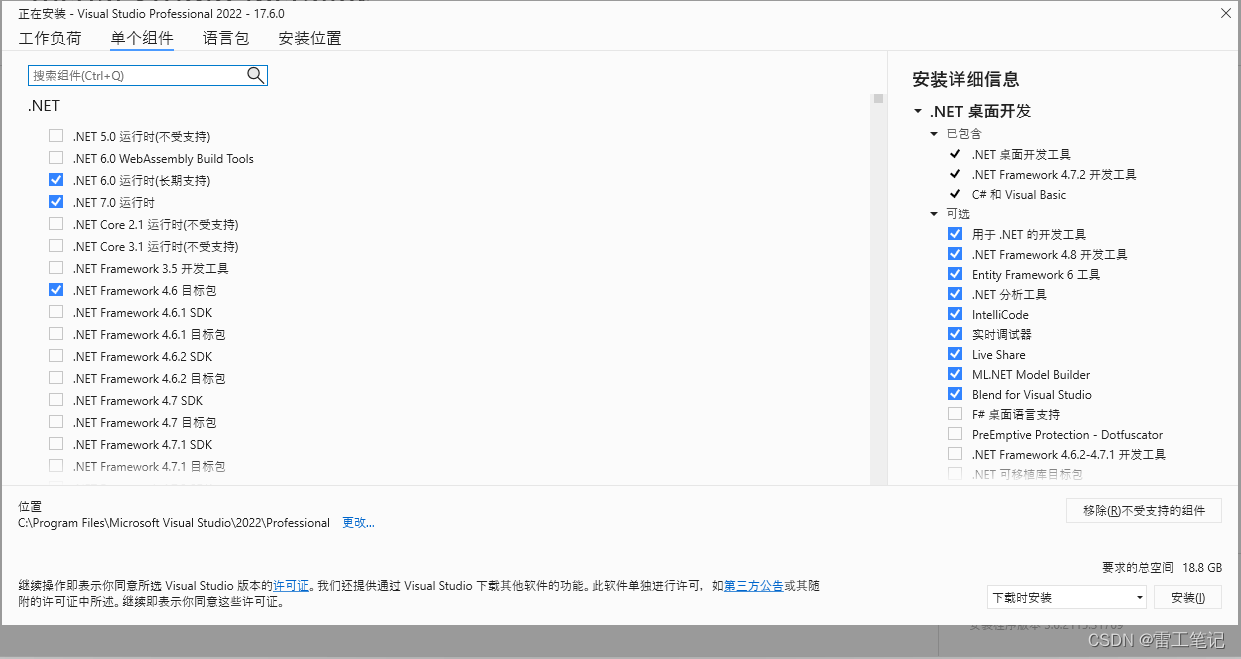Check .NET Framework 4.7 SDK

click(56, 400)
